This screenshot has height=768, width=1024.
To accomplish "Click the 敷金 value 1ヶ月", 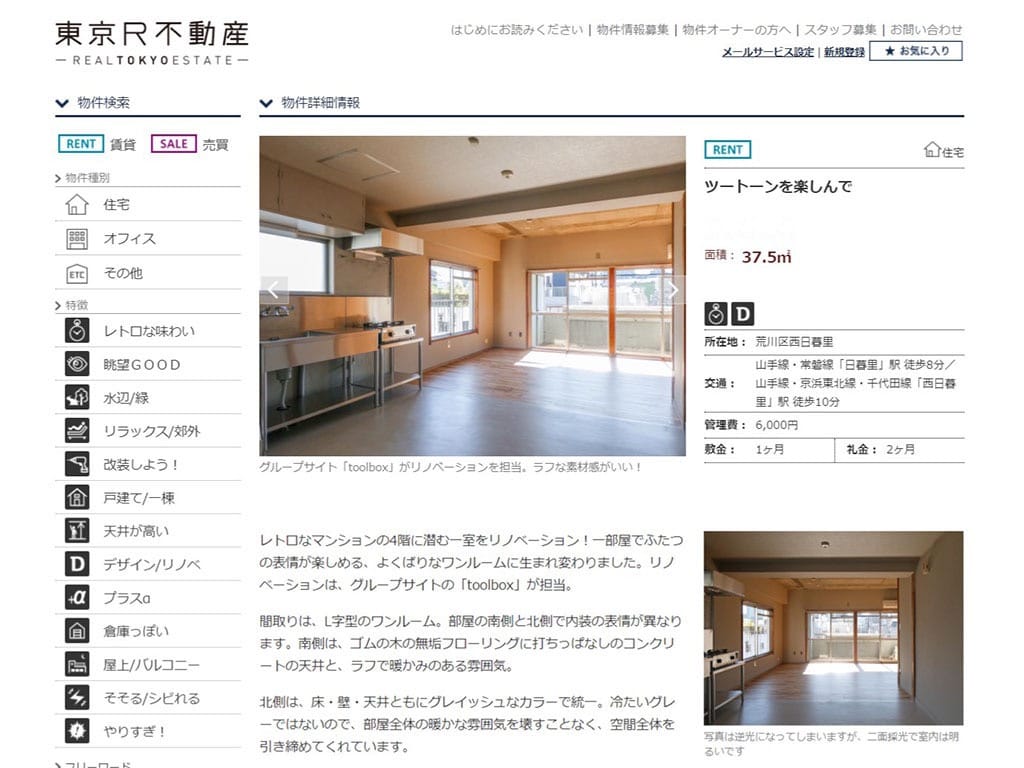I will pyautogui.click(x=769, y=449).
